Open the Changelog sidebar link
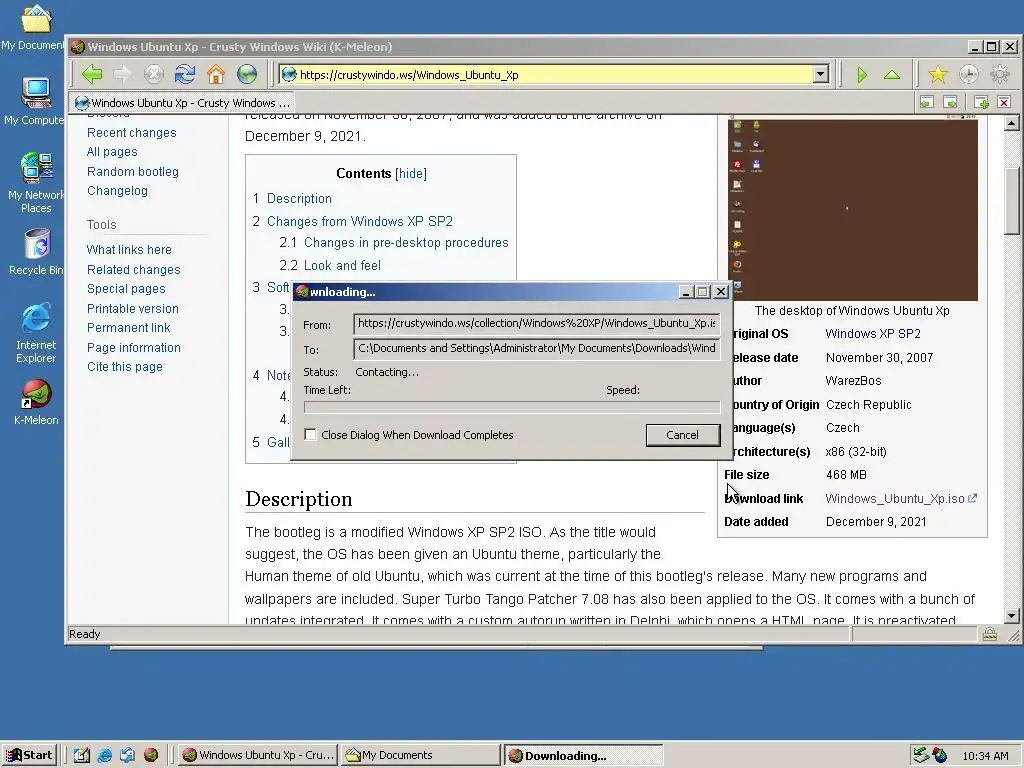Screen dimensions: 1024x768 point(117,191)
